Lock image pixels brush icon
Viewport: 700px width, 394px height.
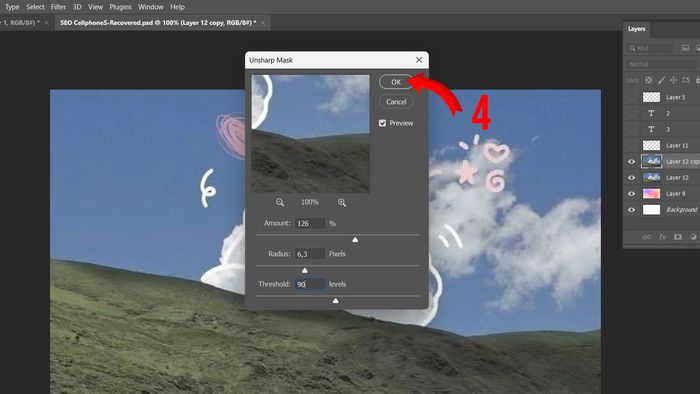(x=661, y=80)
